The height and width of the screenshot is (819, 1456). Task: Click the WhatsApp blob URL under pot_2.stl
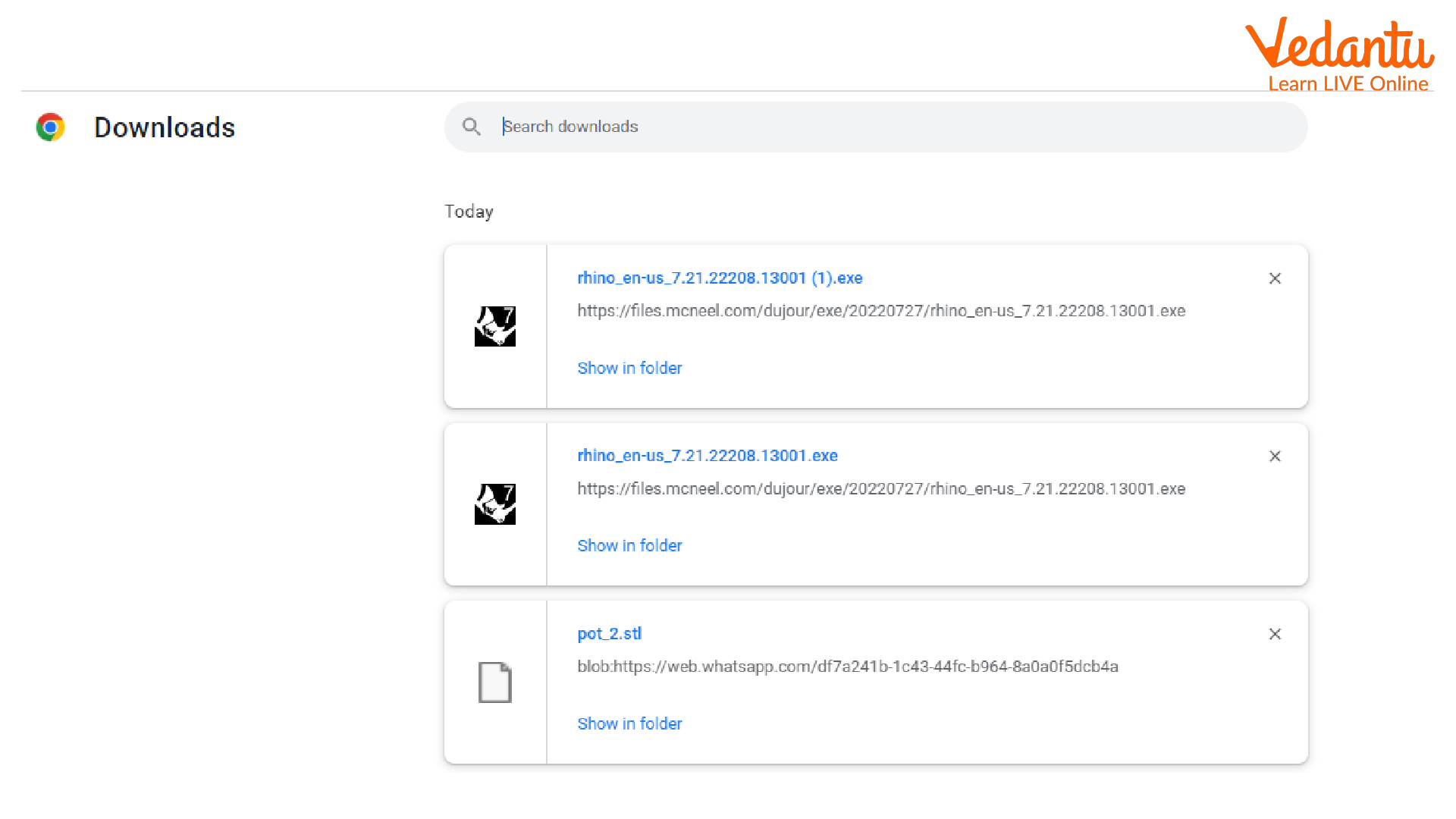[x=847, y=667]
